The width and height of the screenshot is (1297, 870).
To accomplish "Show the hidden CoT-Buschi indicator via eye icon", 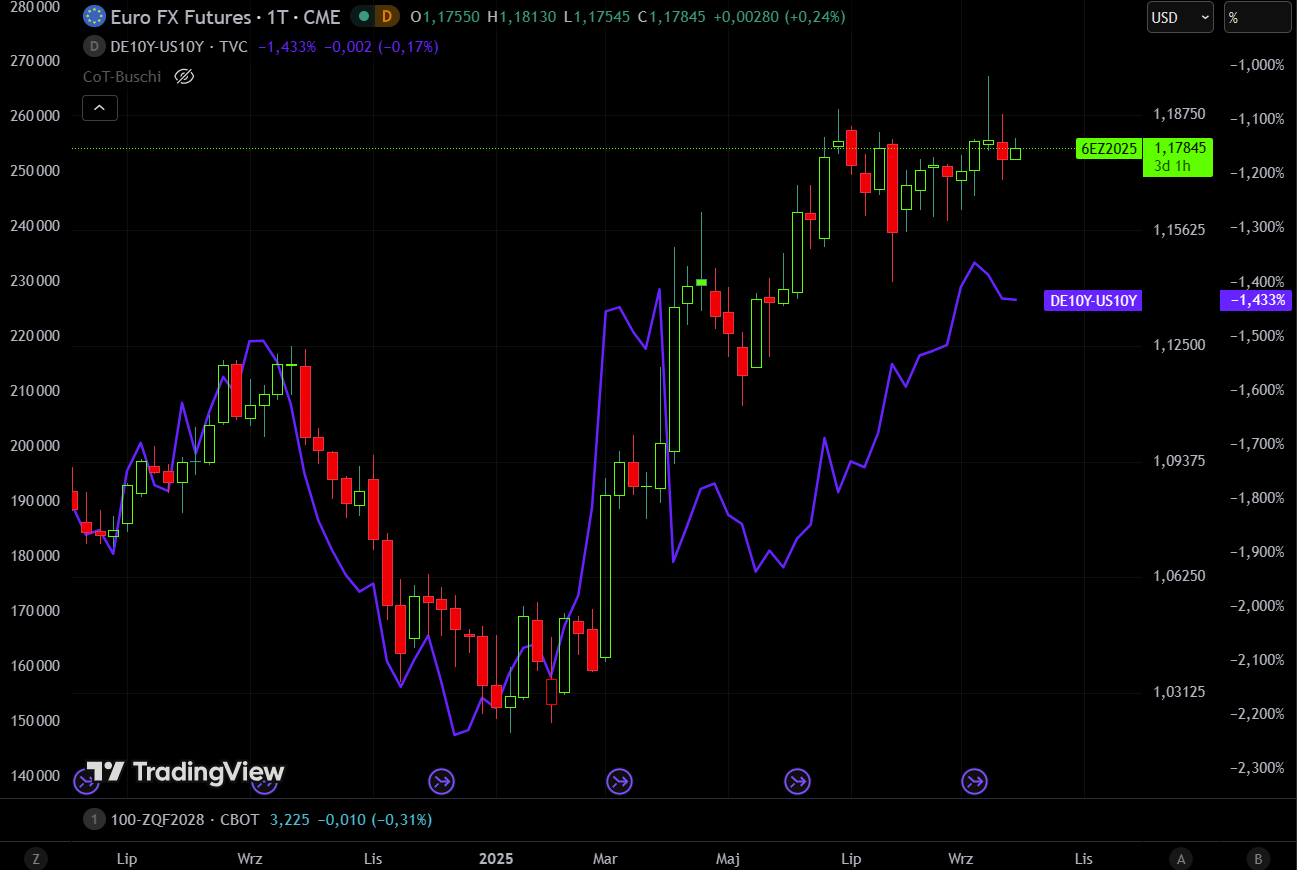I will (183, 76).
